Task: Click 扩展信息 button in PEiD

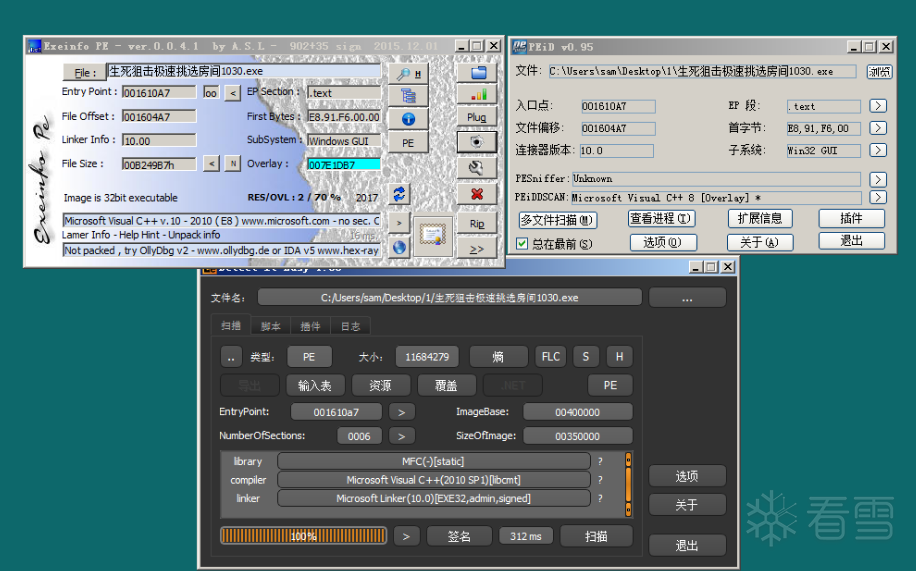Action: 760,219
